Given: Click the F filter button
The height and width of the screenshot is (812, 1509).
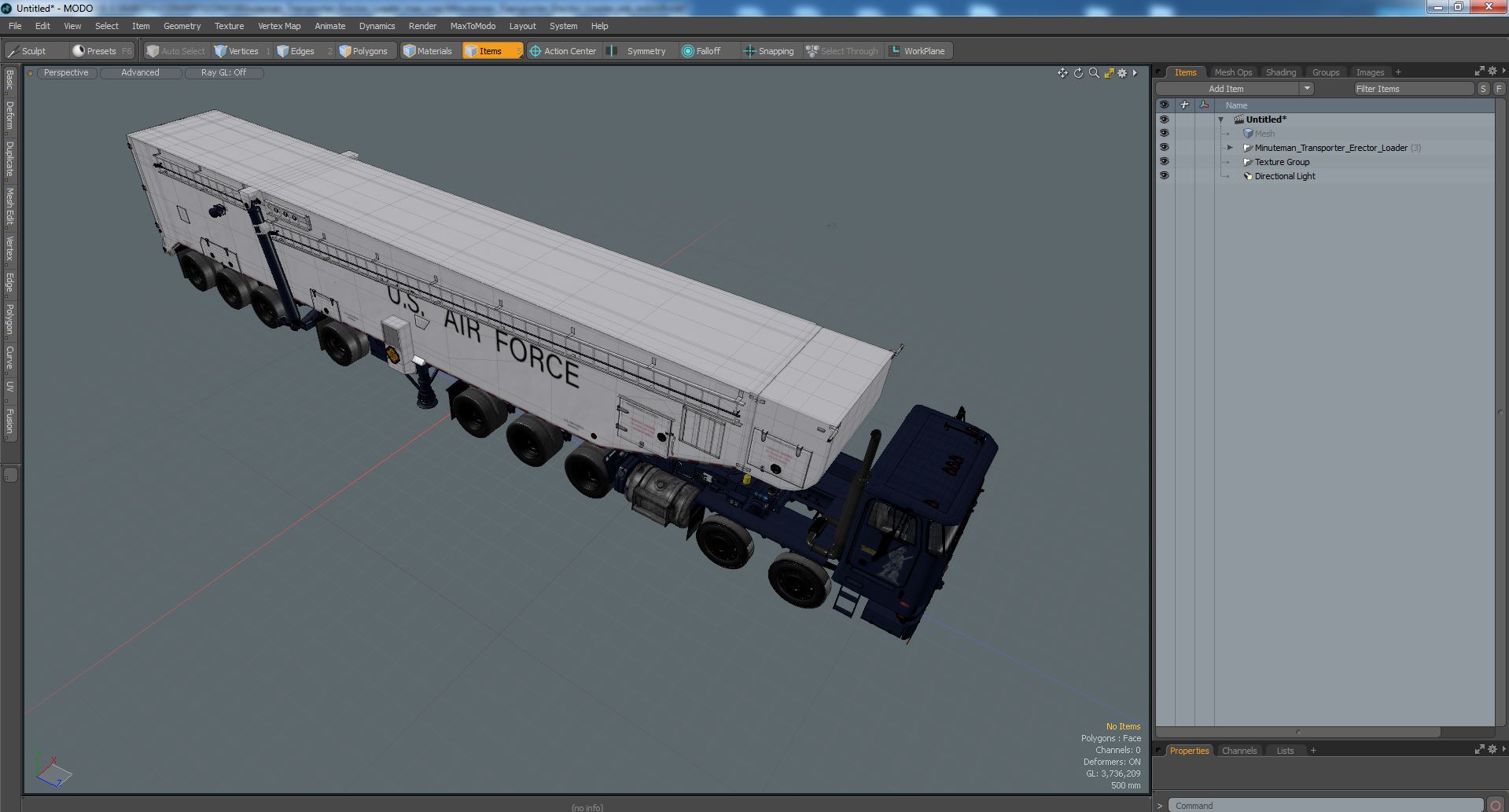Looking at the screenshot, I should click(x=1499, y=89).
